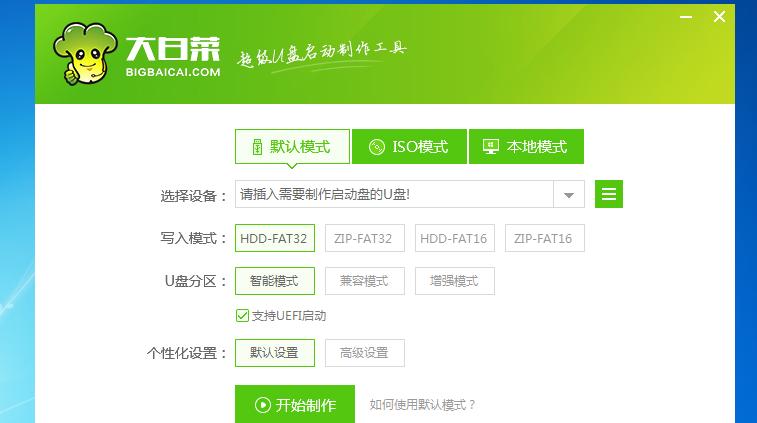The height and width of the screenshot is (423, 757).
Task: Choose 增强模式 partition option
Action: 455,281
